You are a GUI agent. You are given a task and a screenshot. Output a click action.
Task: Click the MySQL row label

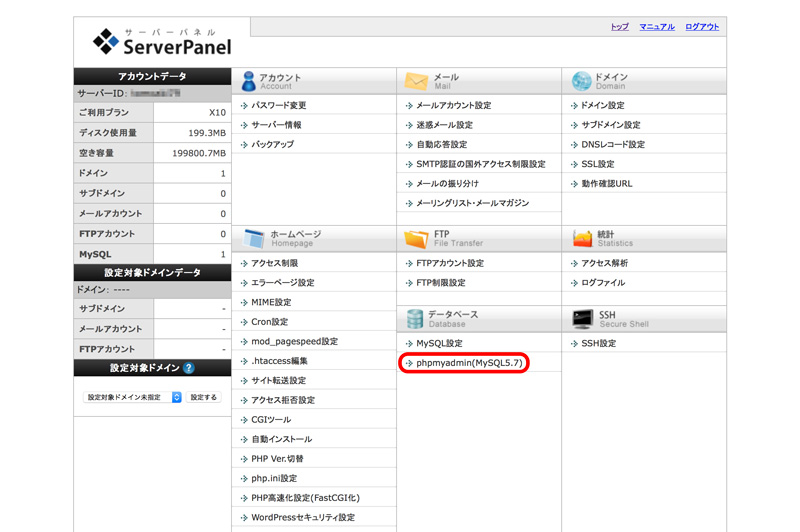pos(95,254)
